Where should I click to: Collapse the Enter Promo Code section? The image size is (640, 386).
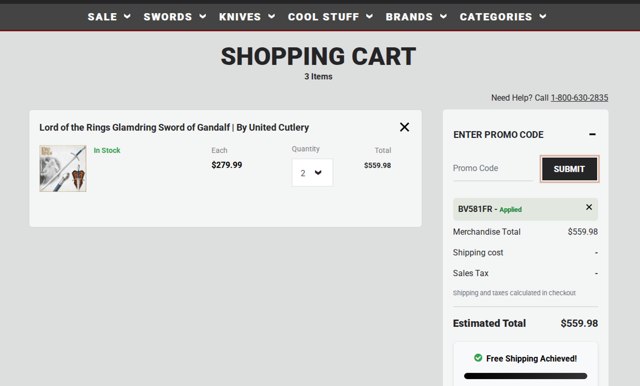coord(592,134)
